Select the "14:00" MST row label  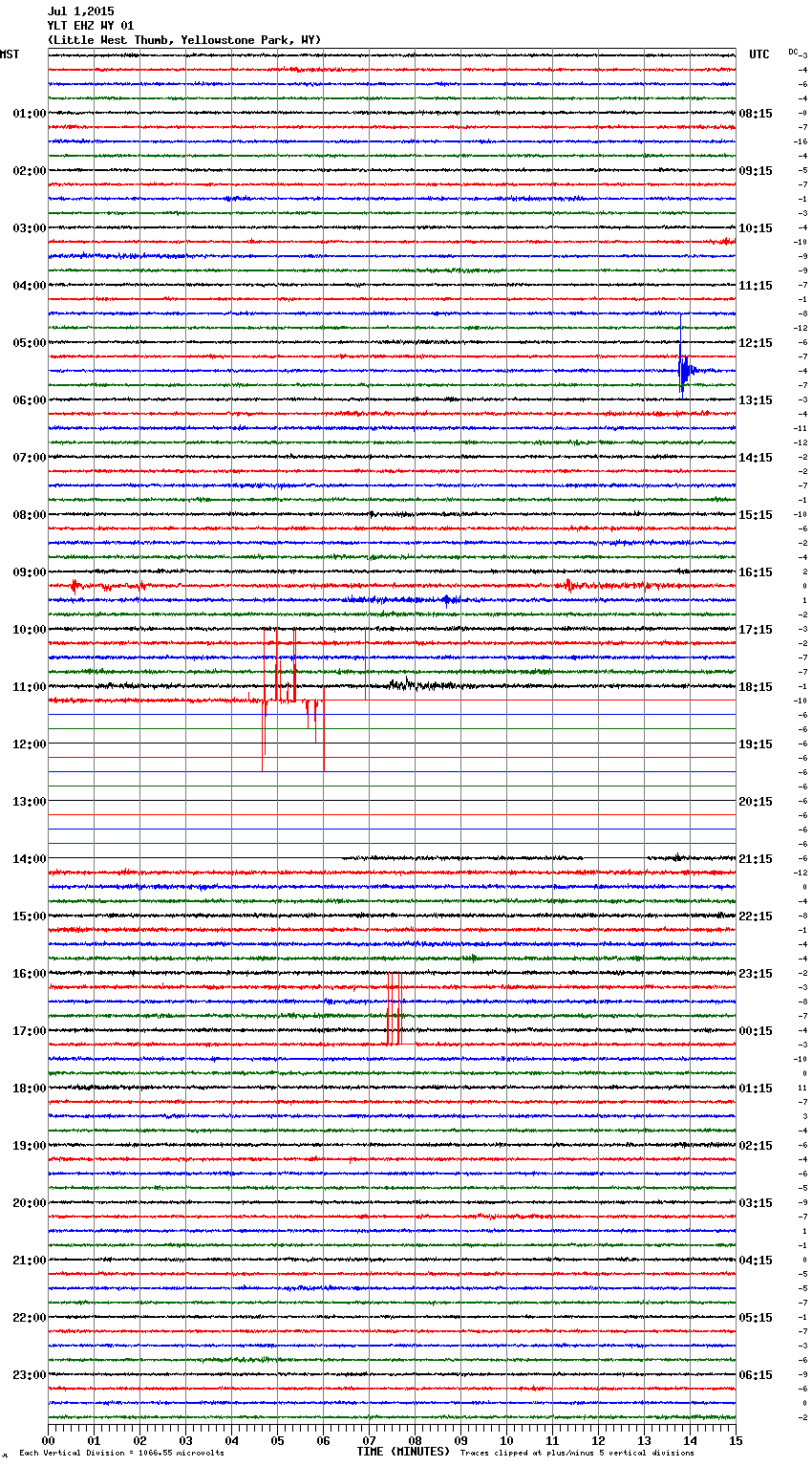click(x=29, y=859)
